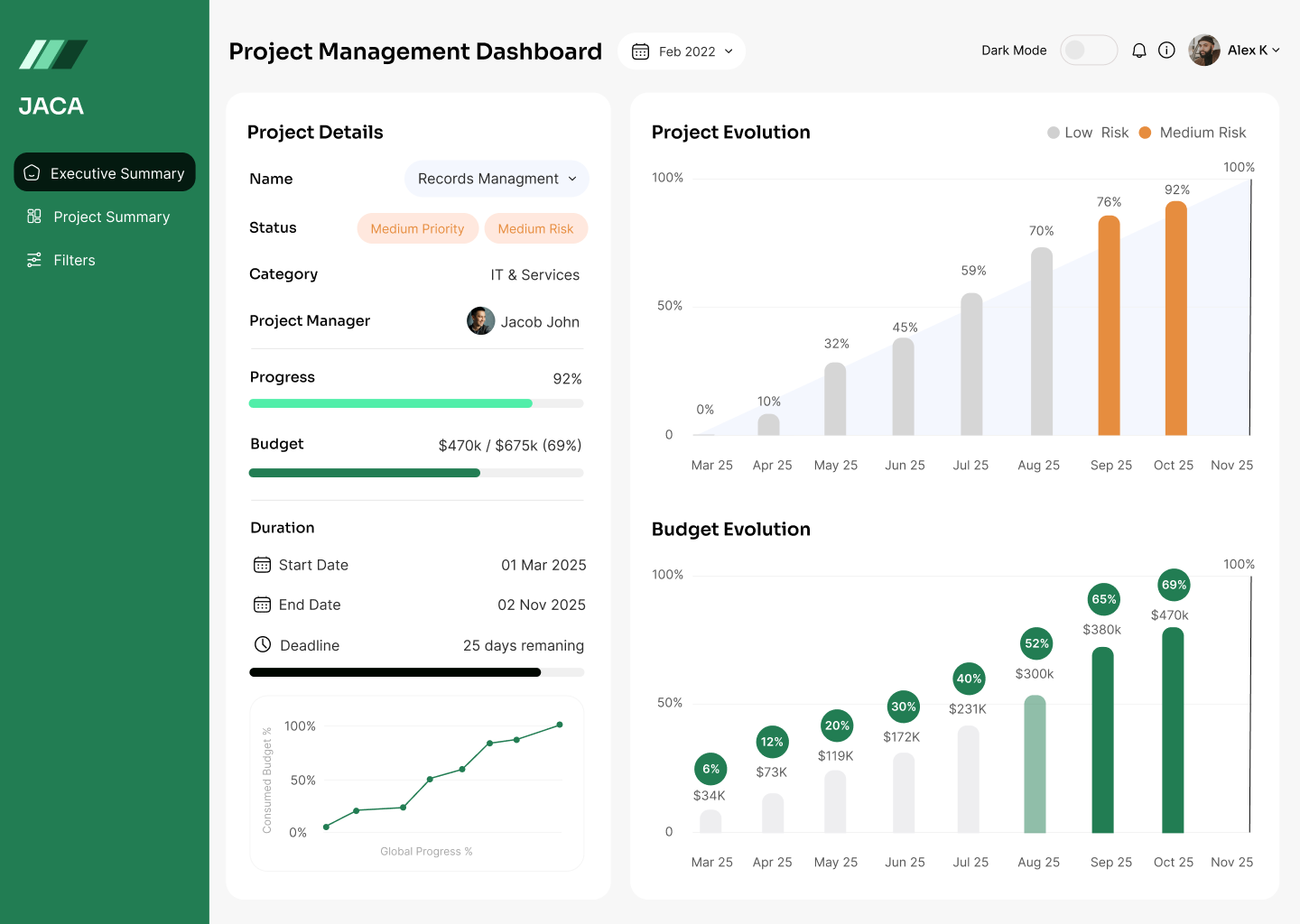Click the notification bell icon
The height and width of the screenshot is (924, 1300).
tap(1139, 51)
